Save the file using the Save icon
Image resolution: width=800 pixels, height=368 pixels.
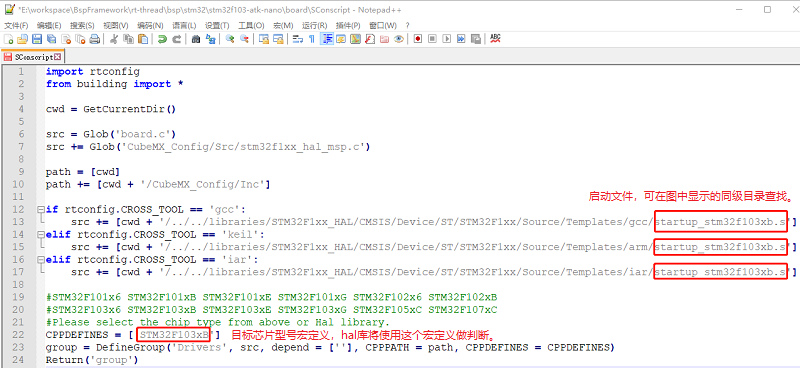point(37,39)
